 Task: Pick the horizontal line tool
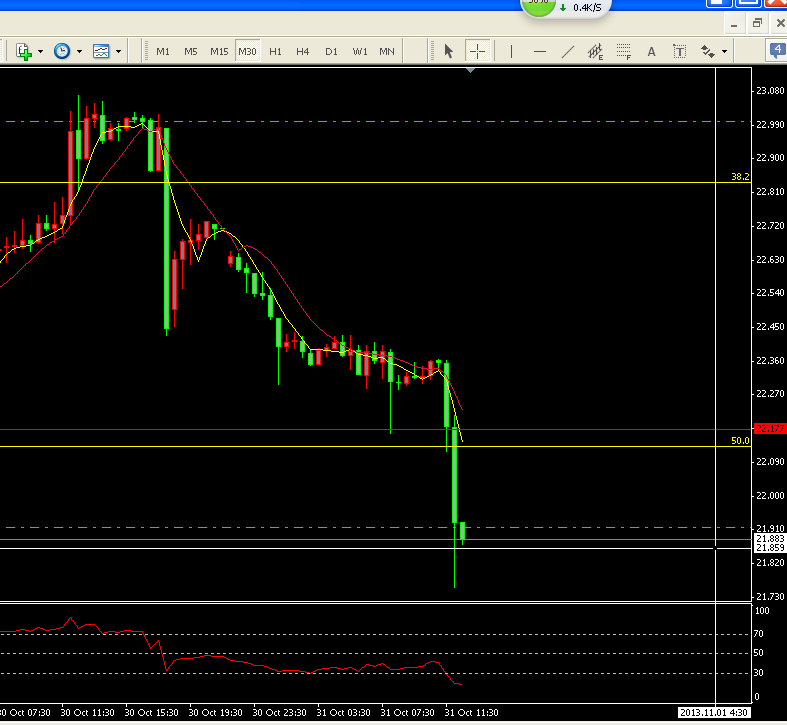tap(540, 51)
